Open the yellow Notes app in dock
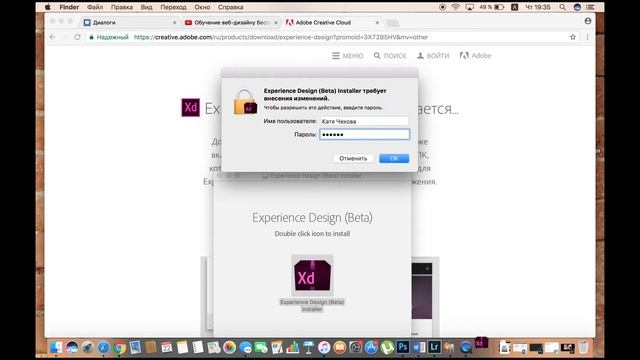 click(x=182, y=347)
